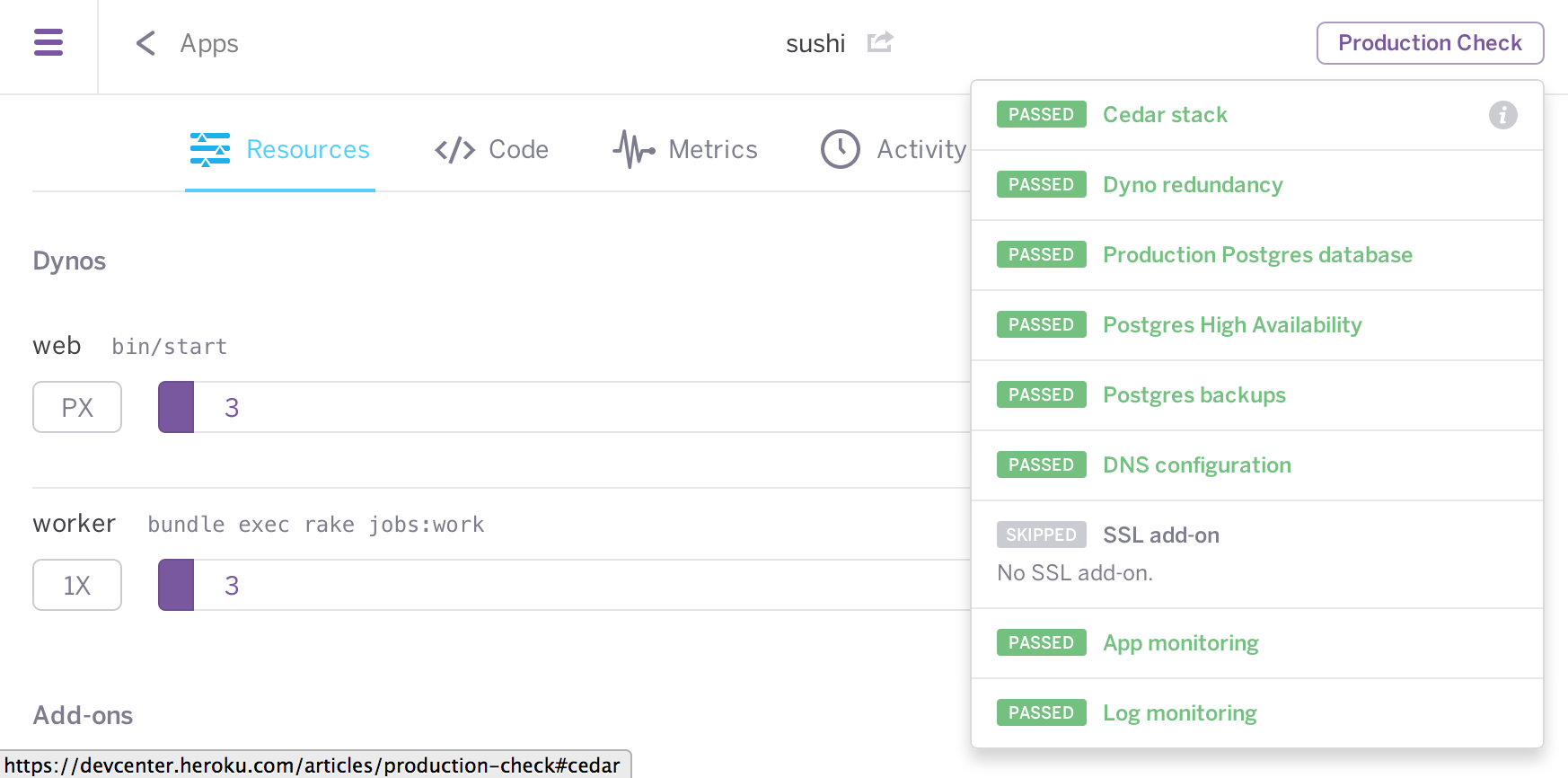The image size is (1568, 778).
Task: Open the Cedar stack check link
Action: [1165, 115]
